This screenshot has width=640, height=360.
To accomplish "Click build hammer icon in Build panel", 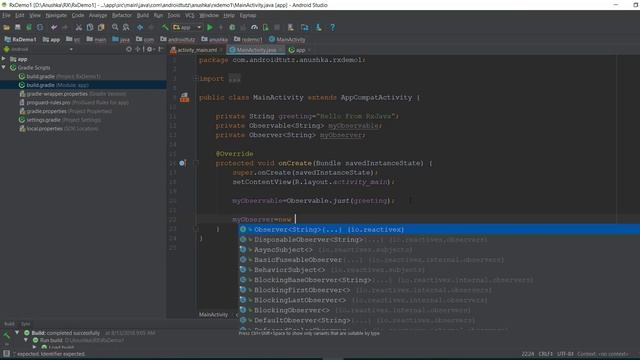I will pyautogui.click(x=6, y=335).
